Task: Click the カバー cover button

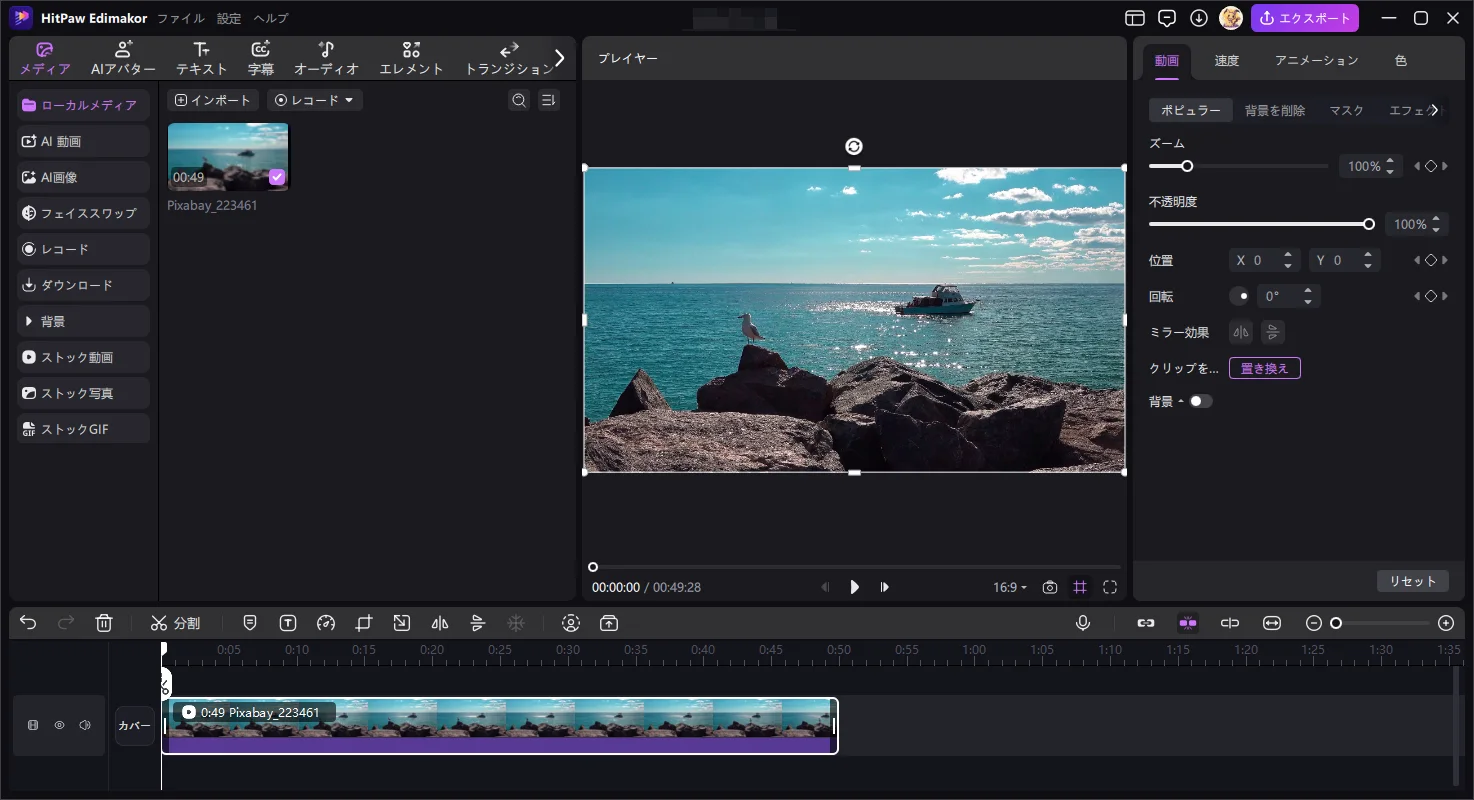Action: click(135, 726)
